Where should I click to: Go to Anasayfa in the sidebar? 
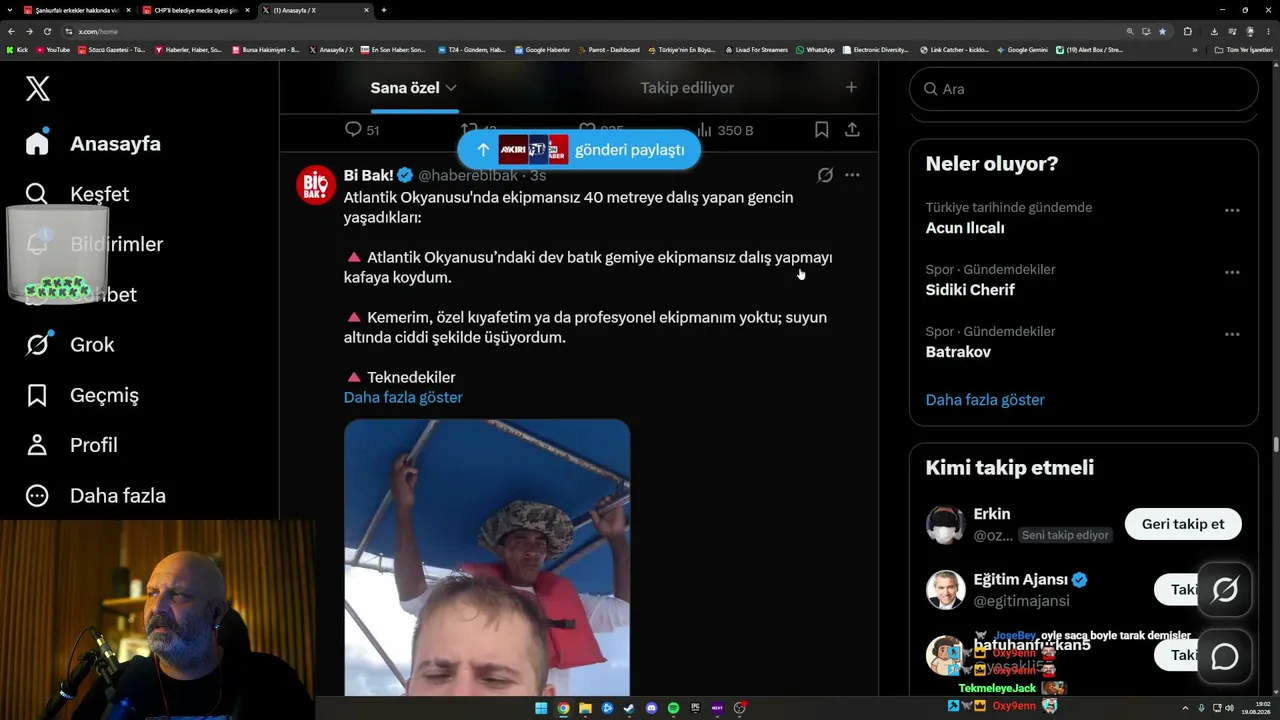94,143
